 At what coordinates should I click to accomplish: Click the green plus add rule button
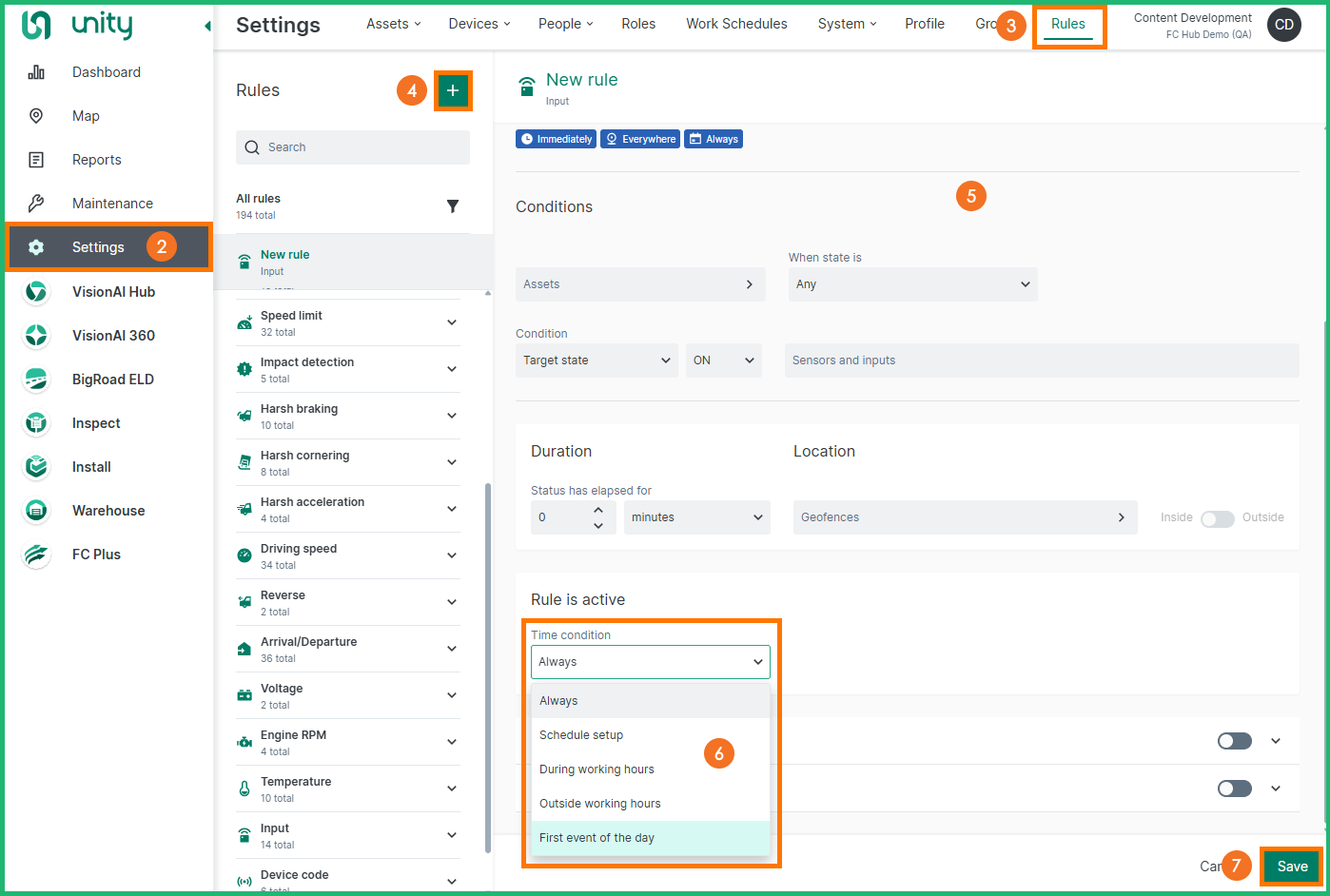pyautogui.click(x=453, y=90)
